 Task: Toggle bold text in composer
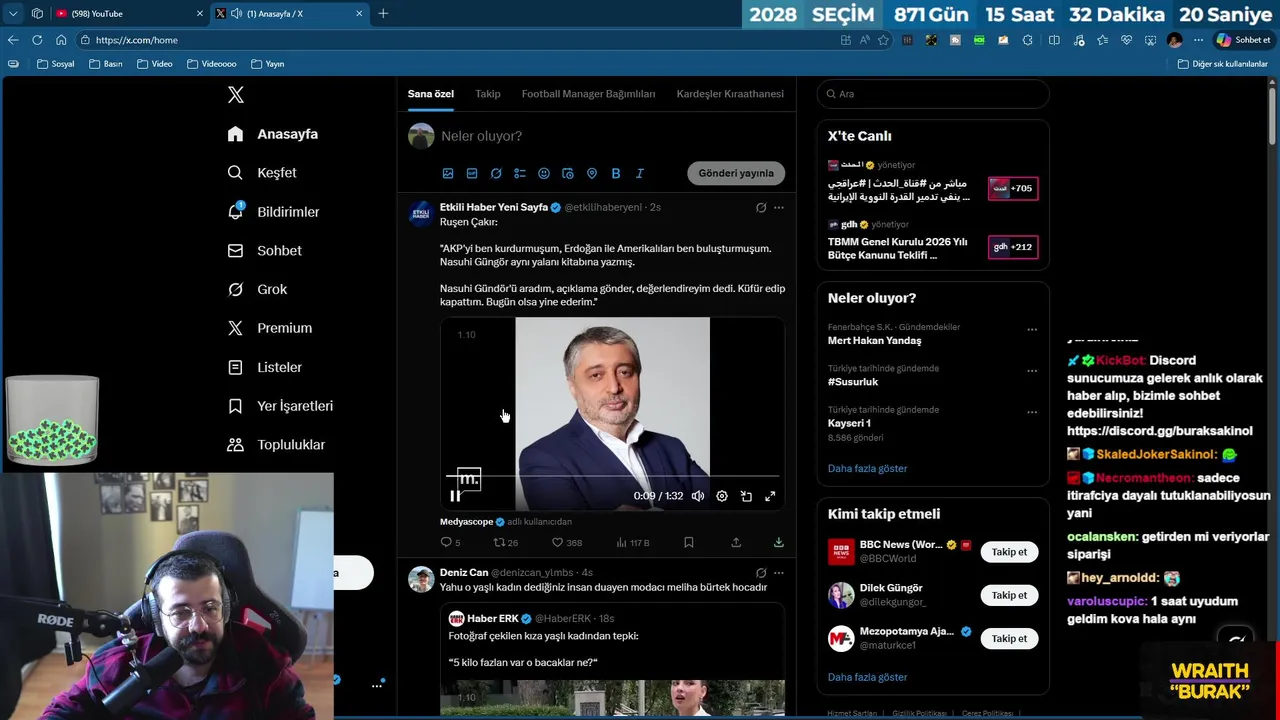pos(616,173)
